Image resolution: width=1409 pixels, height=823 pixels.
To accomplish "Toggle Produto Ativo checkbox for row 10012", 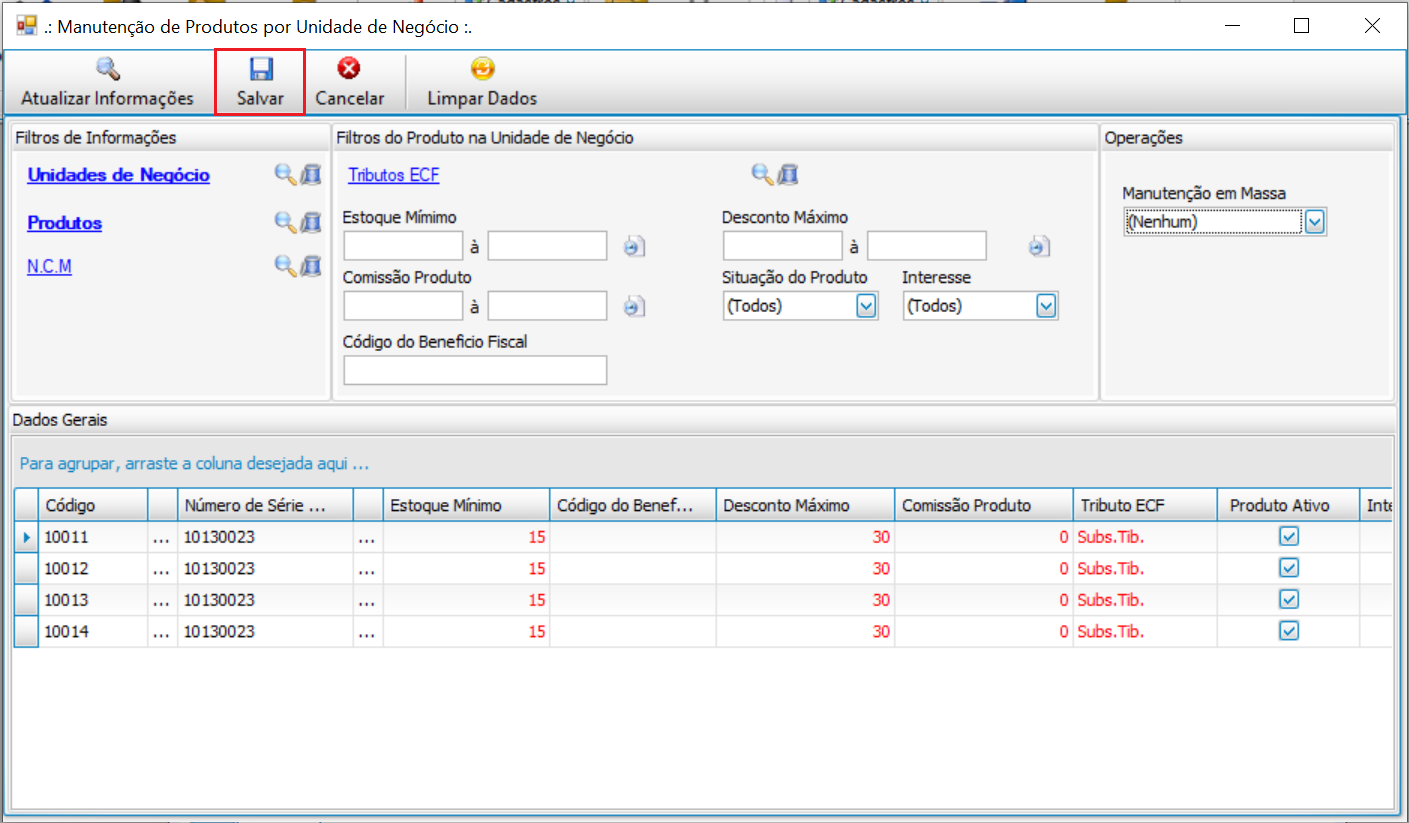I will tap(1289, 568).
